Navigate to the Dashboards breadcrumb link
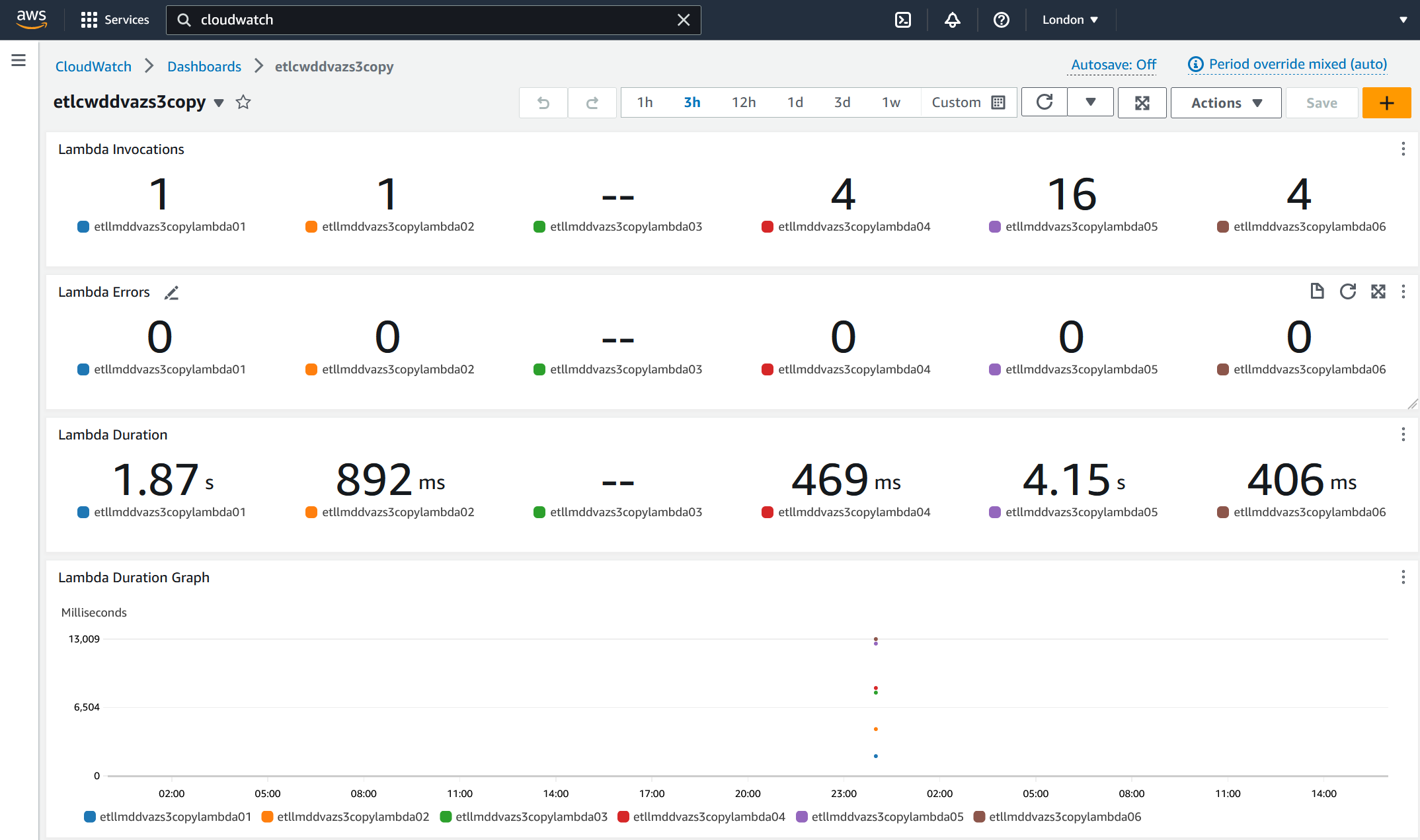Viewport: 1420px width, 840px height. click(204, 66)
